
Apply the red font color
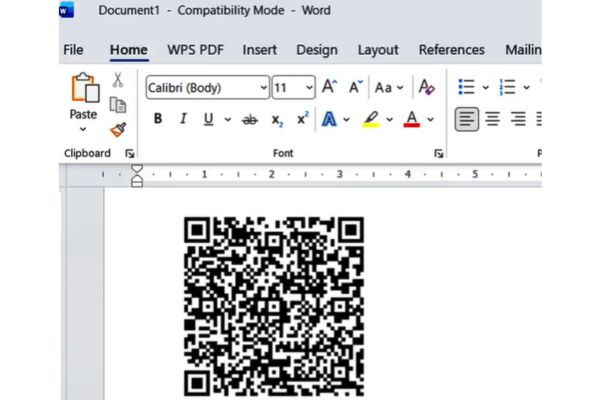coord(411,119)
